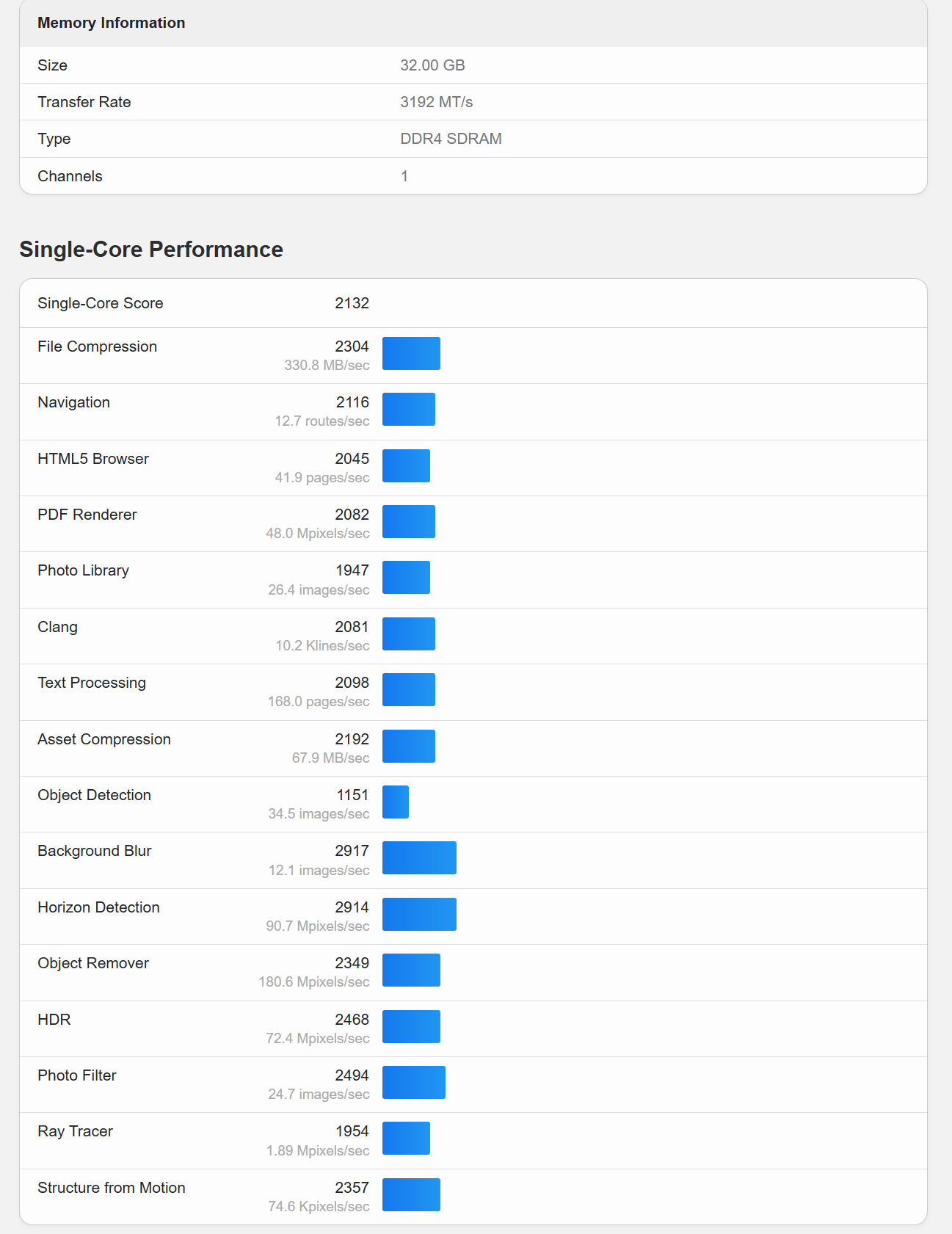The image size is (952, 1234).
Task: Select the Single-Core Score value 2132
Action: [352, 303]
